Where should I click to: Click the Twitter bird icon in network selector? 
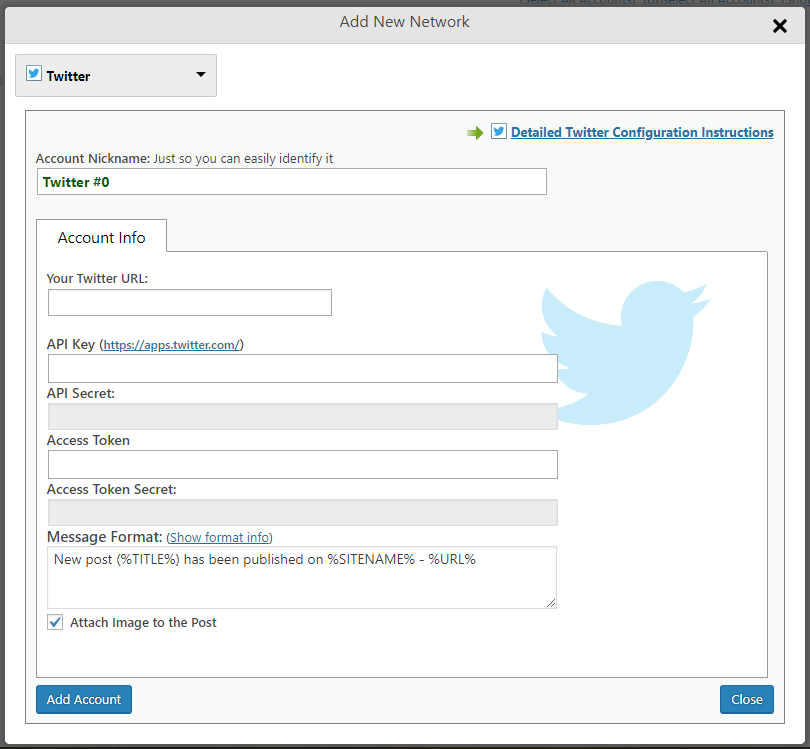pos(34,73)
